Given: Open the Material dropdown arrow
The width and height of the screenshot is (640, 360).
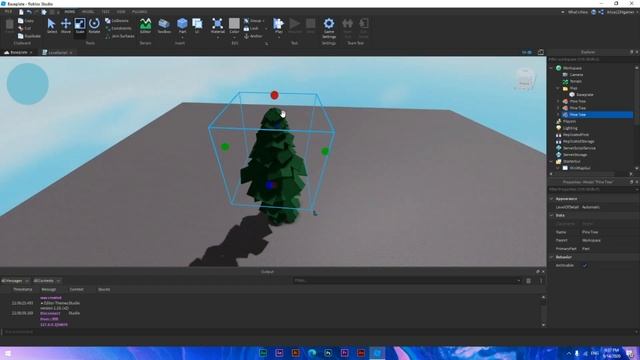Looking at the screenshot, I should point(218,38).
